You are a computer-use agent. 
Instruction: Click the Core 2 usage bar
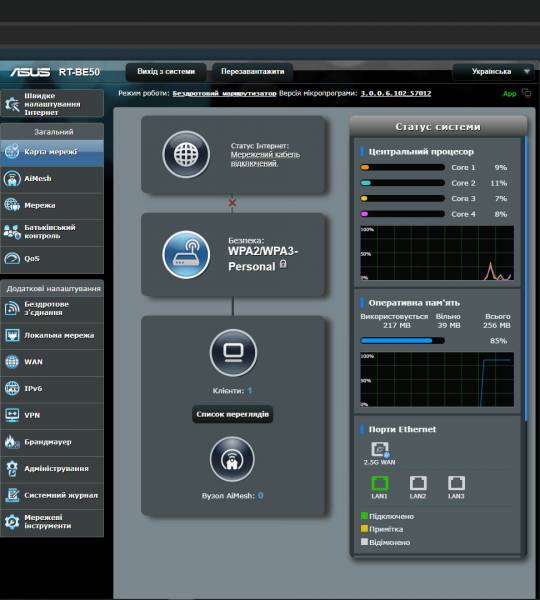(x=403, y=183)
